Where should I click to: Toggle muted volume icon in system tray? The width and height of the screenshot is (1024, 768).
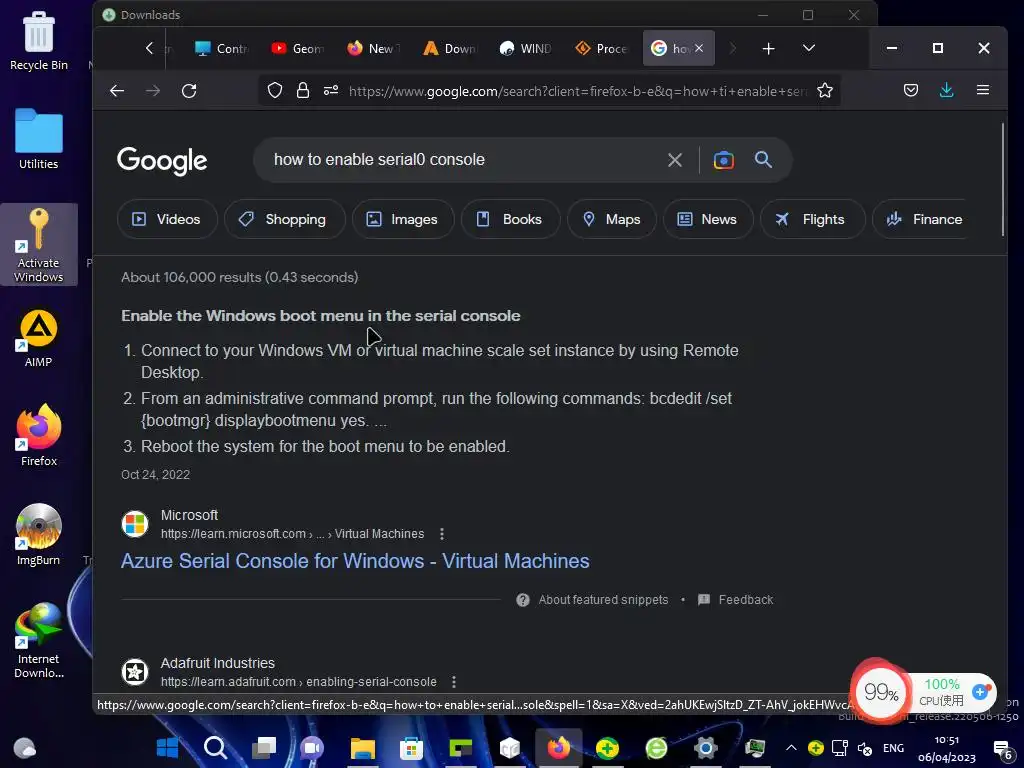(865, 748)
